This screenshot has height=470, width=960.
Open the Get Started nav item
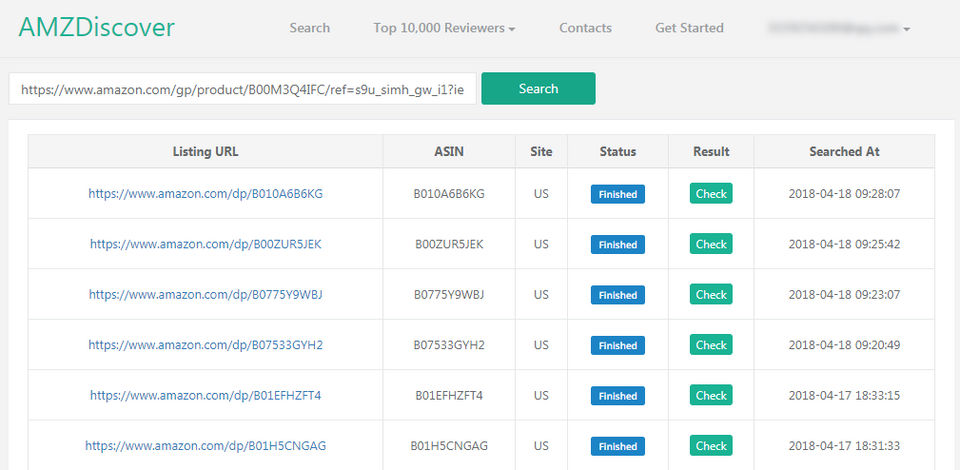(689, 28)
